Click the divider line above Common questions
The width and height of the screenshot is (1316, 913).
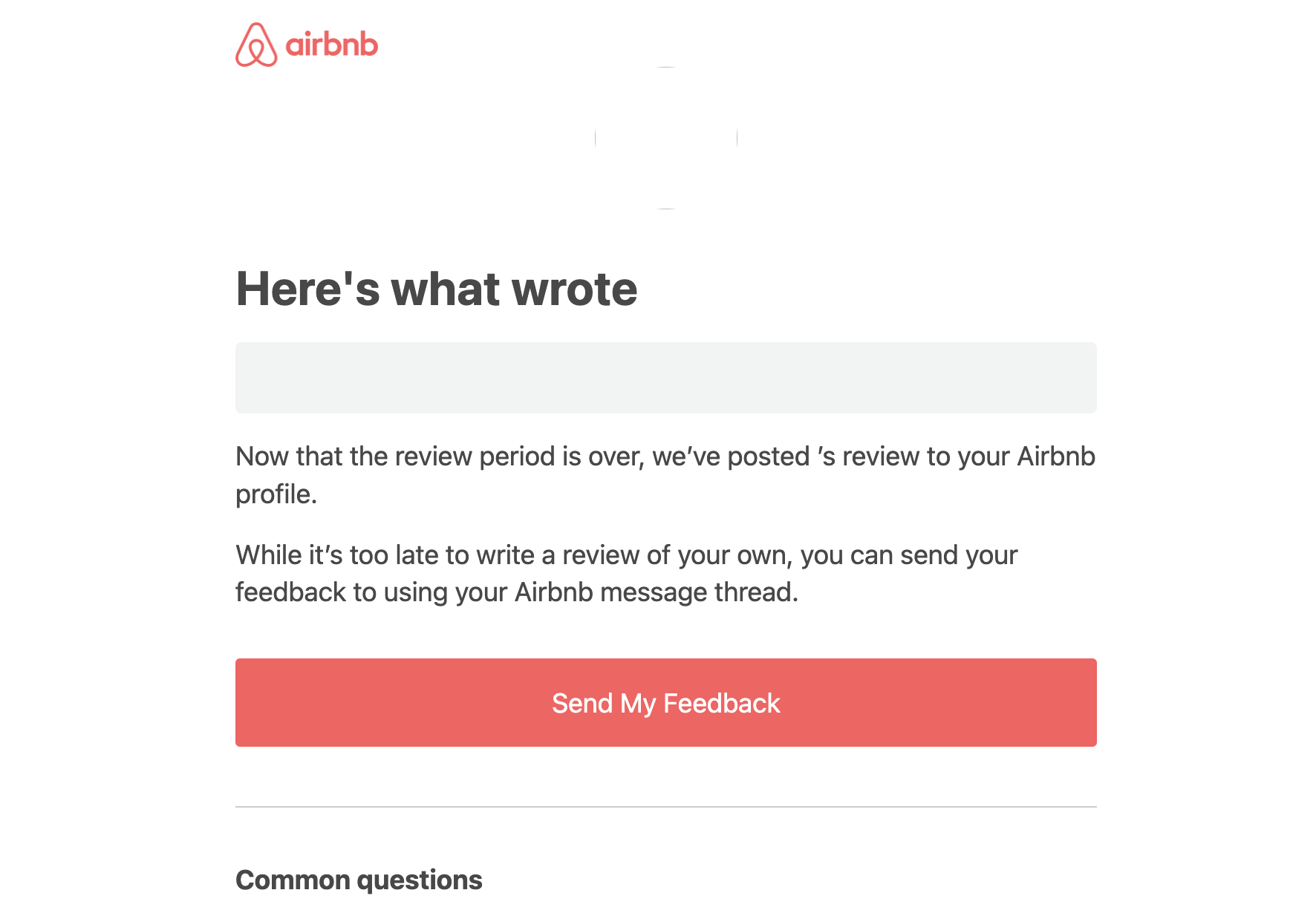click(x=666, y=807)
